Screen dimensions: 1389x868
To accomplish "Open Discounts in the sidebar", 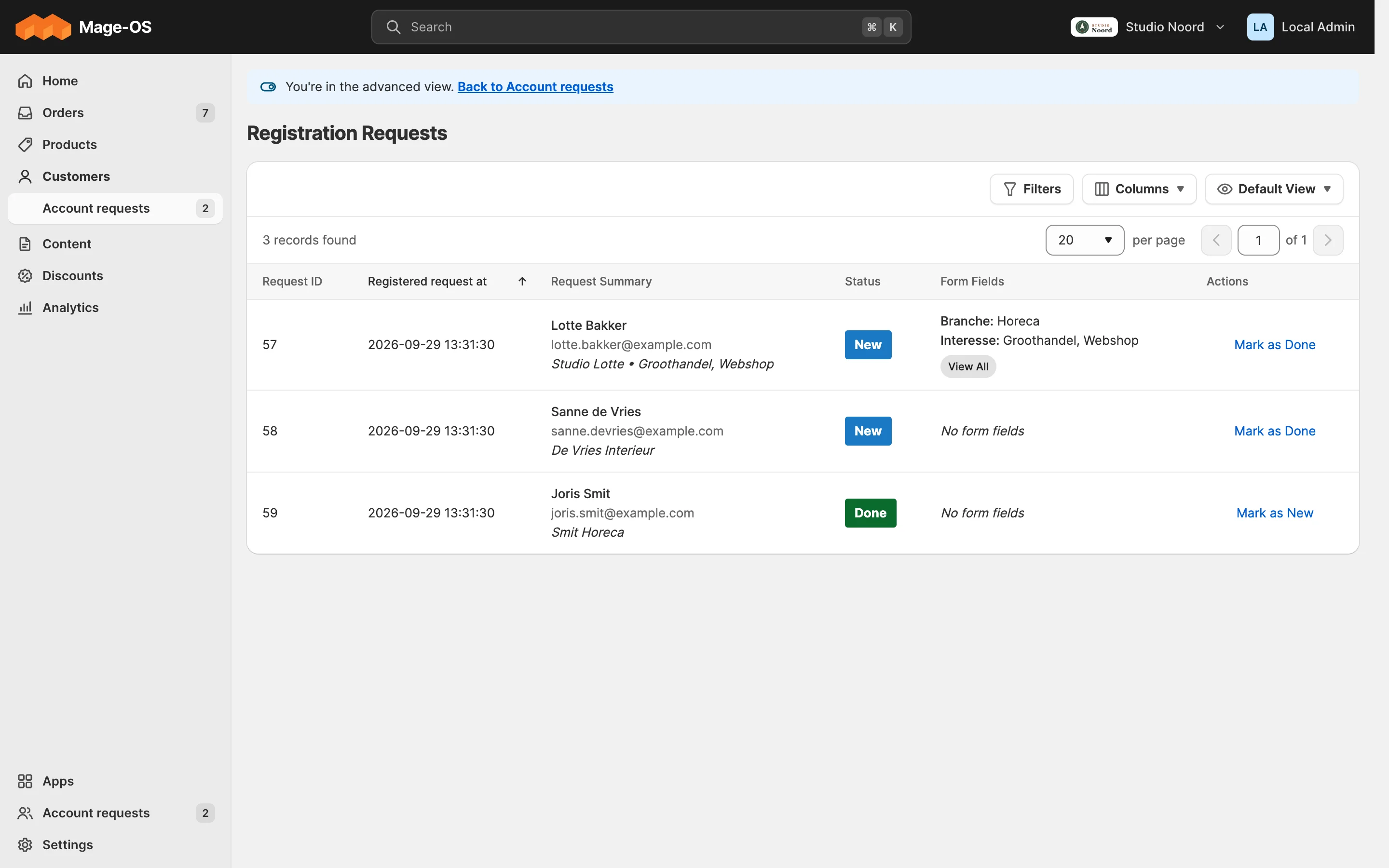I will pyautogui.click(x=115, y=275).
